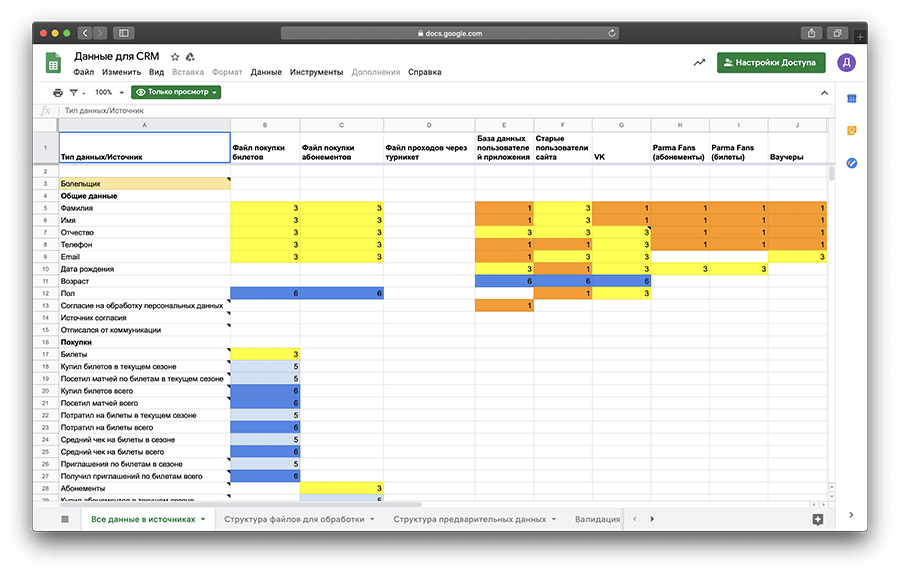Collapse the toolbar with the up chevron

824,92
